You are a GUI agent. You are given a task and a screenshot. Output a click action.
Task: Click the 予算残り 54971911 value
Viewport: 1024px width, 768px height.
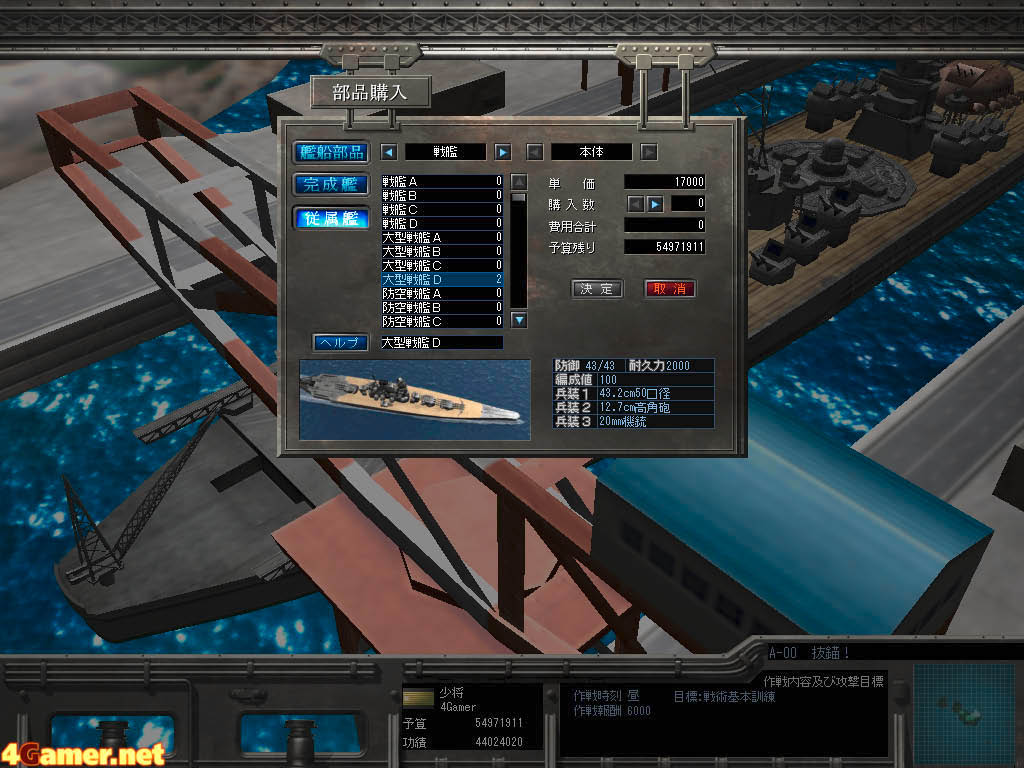click(x=665, y=247)
